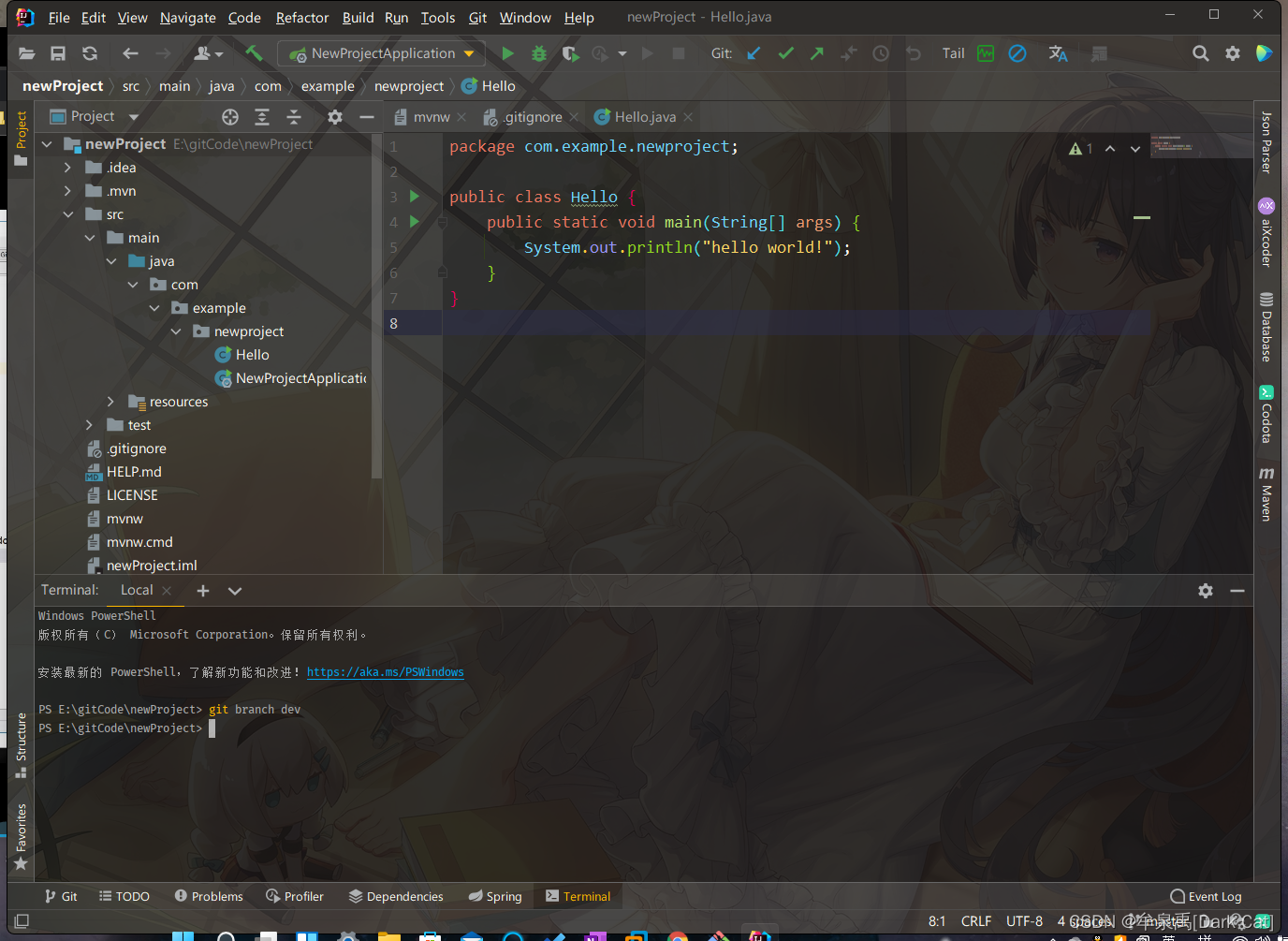Open Project panel options gear

(x=335, y=117)
